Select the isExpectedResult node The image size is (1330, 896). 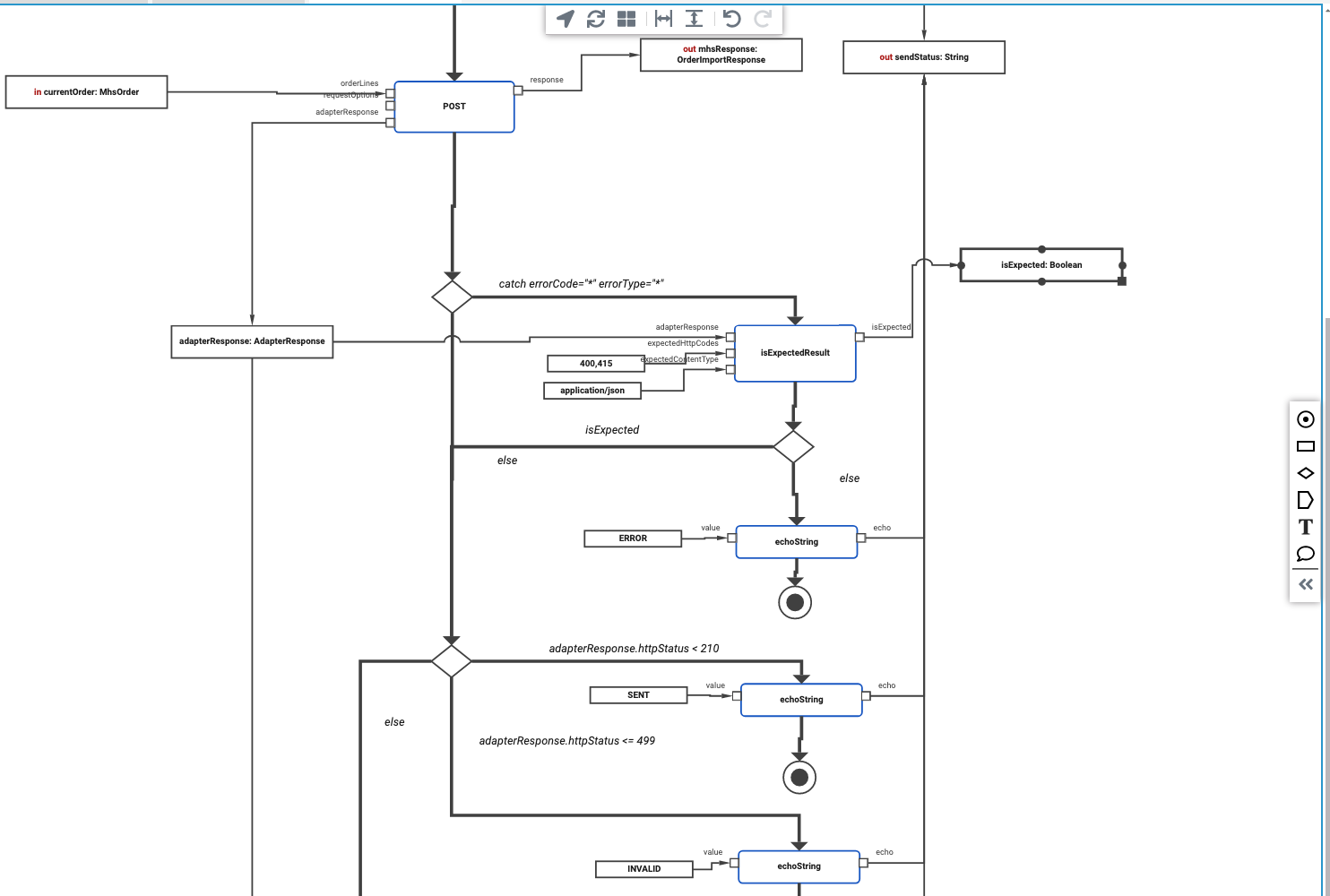click(795, 352)
